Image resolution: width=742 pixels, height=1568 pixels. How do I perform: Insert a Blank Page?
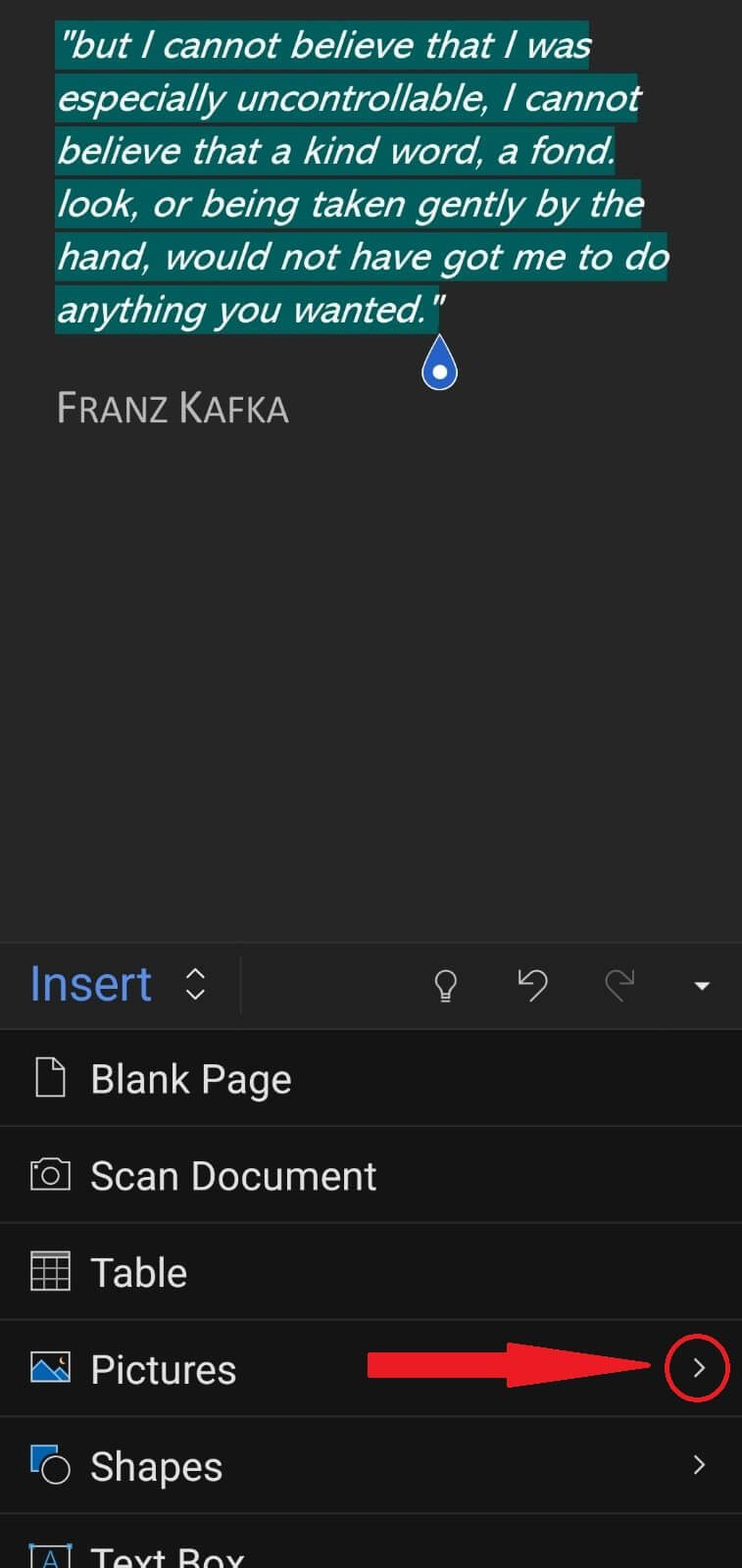pos(190,1077)
